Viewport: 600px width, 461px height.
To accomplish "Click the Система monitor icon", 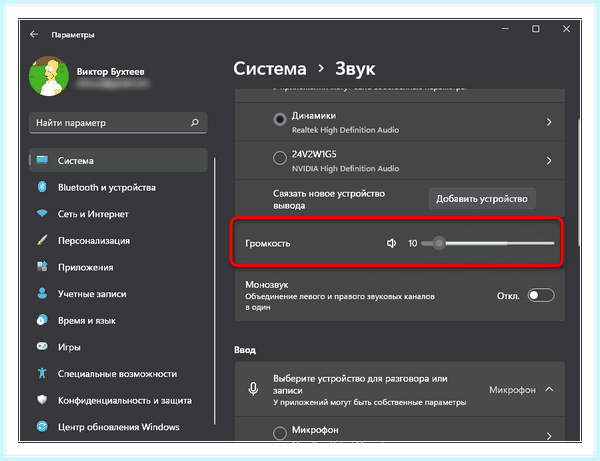I will pos(42,160).
